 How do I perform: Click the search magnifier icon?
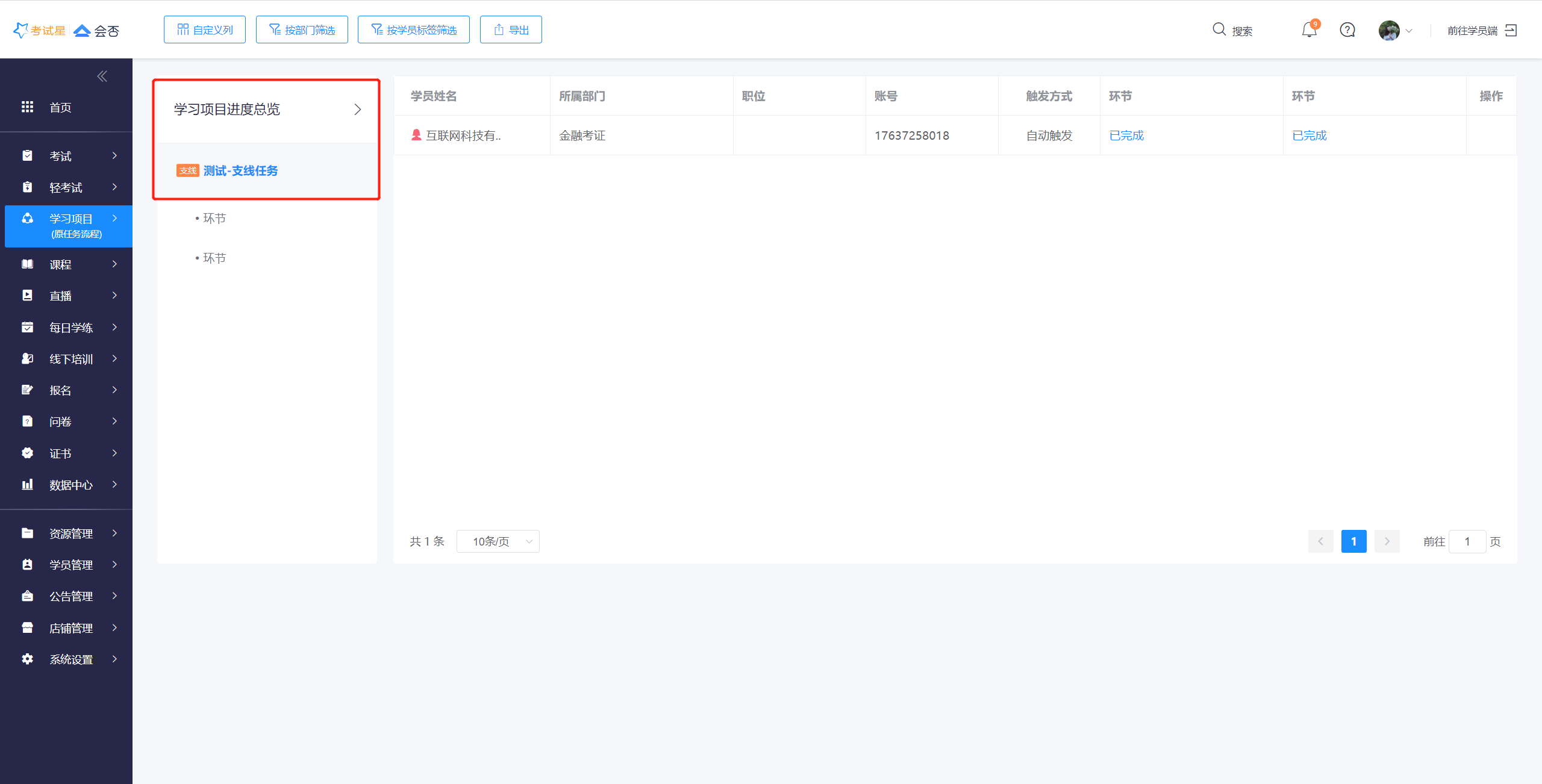[x=1219, y=30]
